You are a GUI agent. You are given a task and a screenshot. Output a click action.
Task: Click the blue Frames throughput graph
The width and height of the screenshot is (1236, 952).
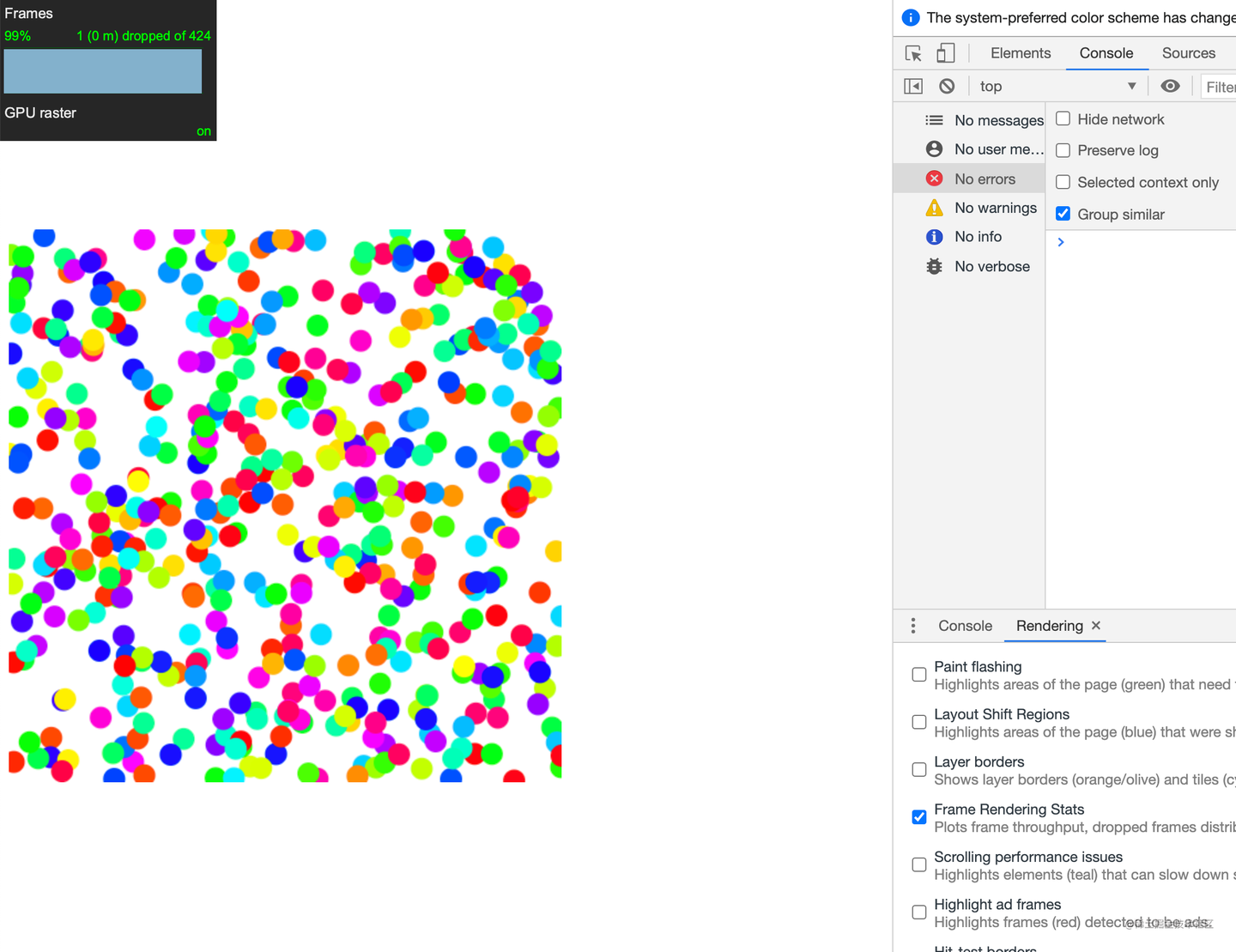point(102,71)
